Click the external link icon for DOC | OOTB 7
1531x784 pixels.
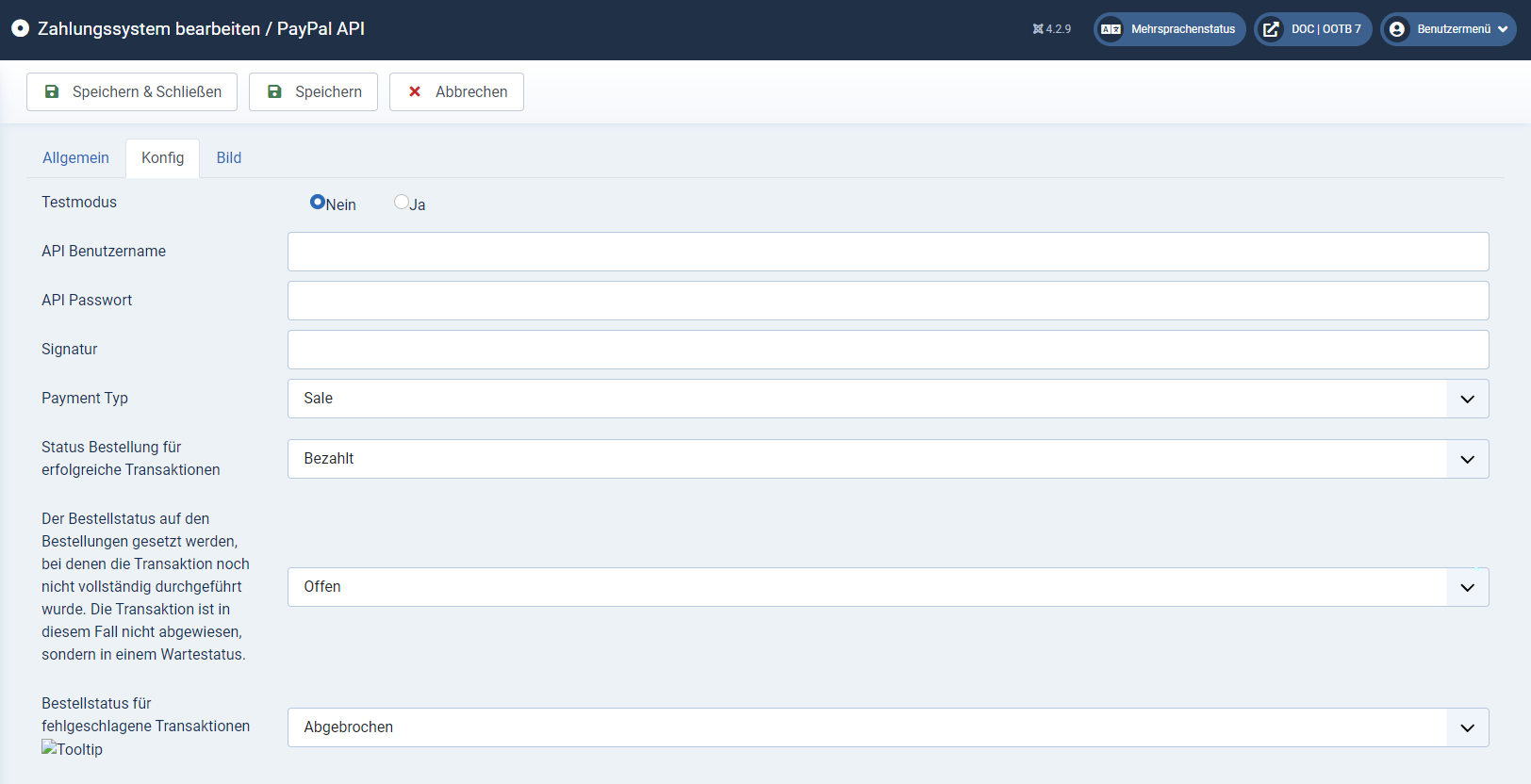1272,29
